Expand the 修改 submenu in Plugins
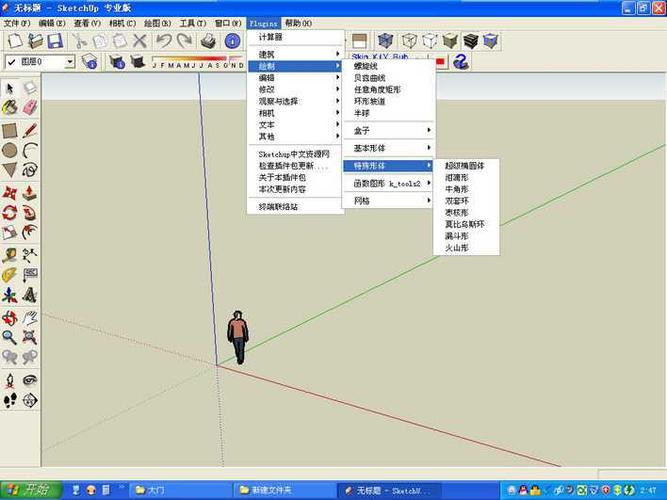The height and width of the screenshot is (500, 667). tap(296, 89)
